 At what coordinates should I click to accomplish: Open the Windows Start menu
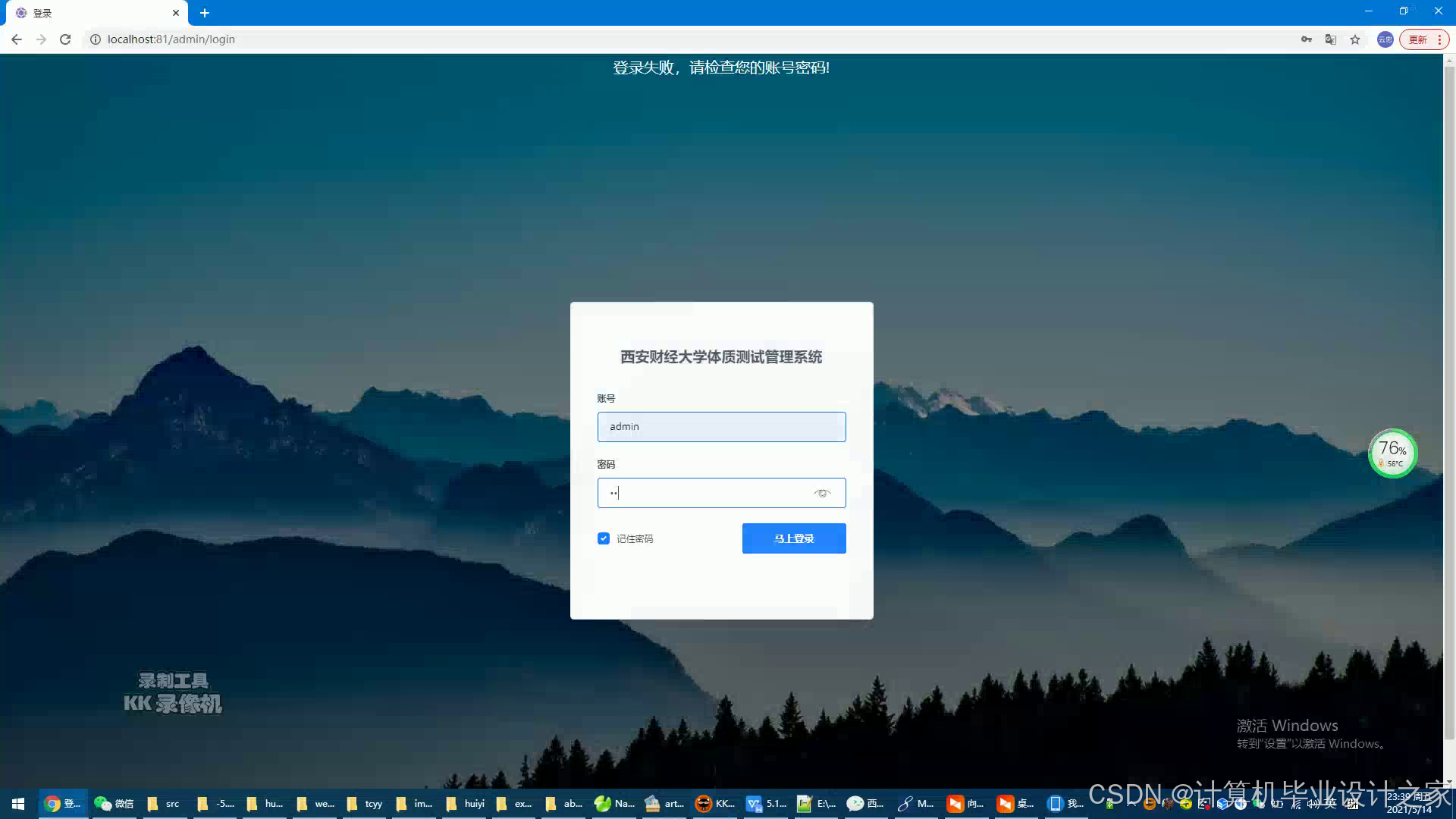(18, 804)
